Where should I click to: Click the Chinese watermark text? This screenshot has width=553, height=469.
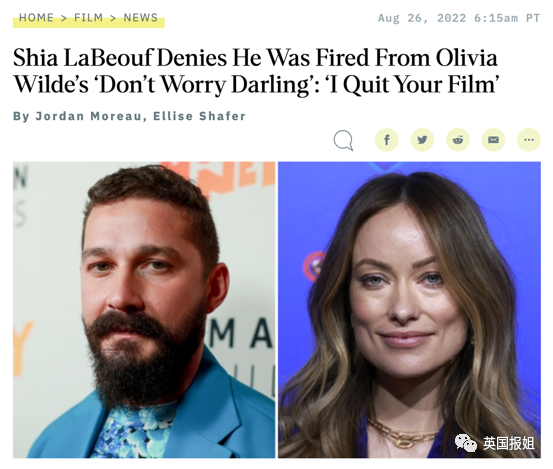tap(509, 443)
